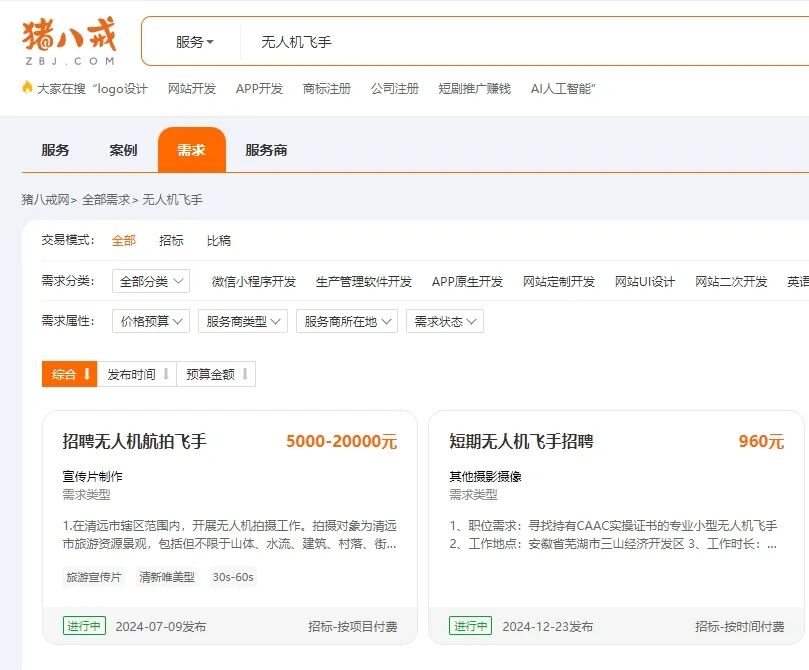
Task: Open the 需求状态 filter dropdown
Action: point(444,321)
